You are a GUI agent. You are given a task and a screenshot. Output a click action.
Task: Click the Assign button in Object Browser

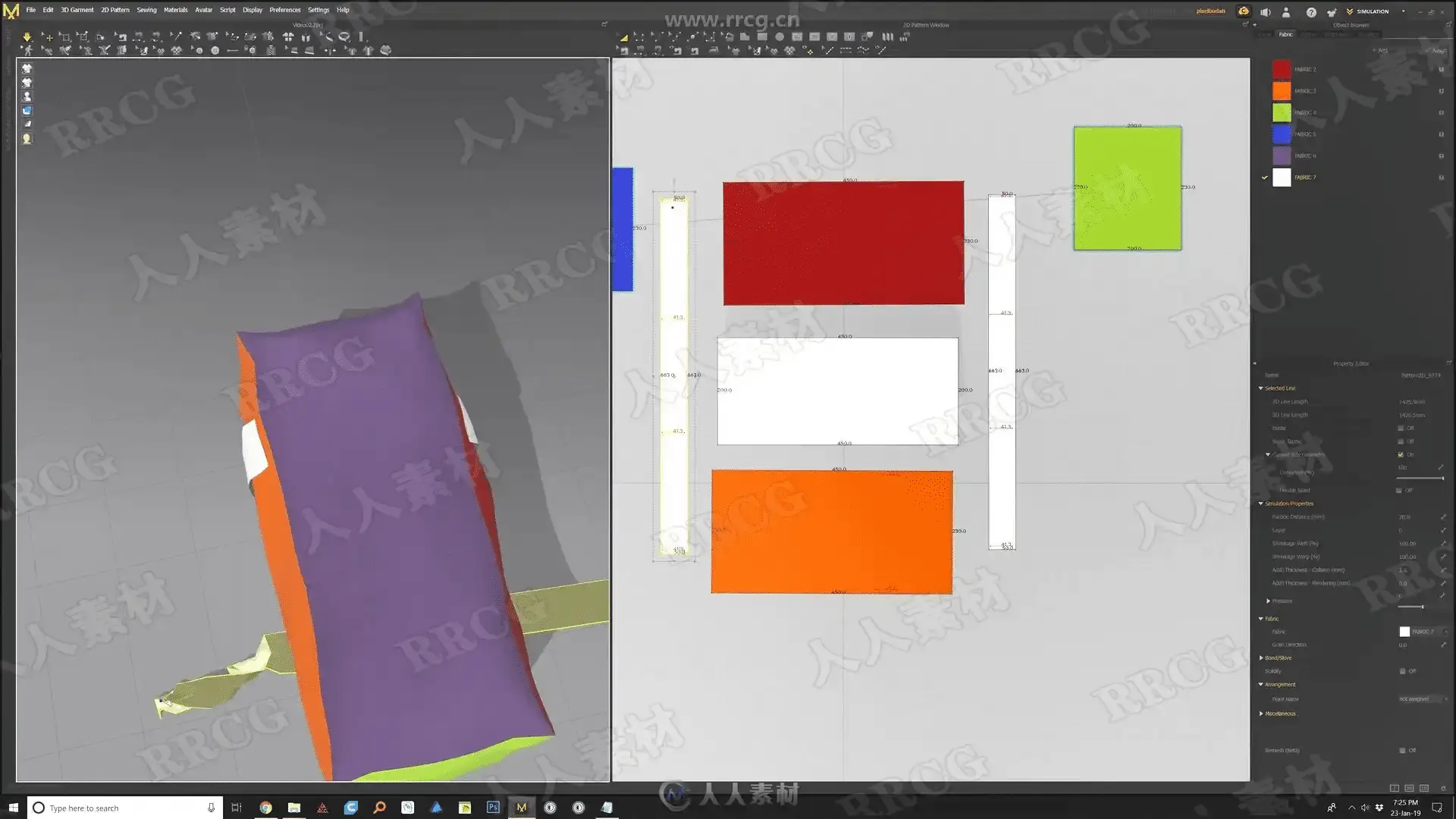(x=1435, y=51)
